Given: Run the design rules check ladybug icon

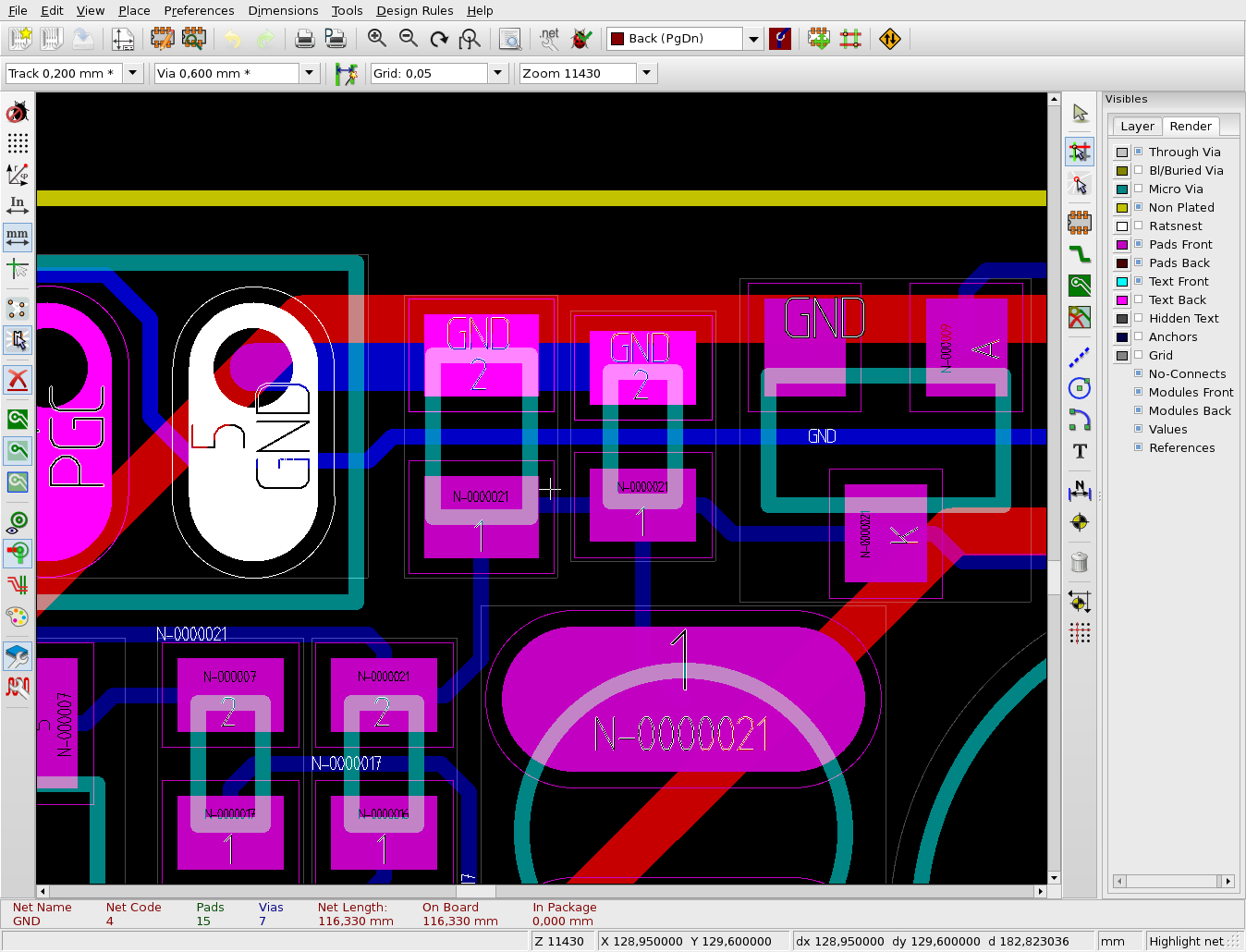Looking at the screenshot, I should [581, 39].
